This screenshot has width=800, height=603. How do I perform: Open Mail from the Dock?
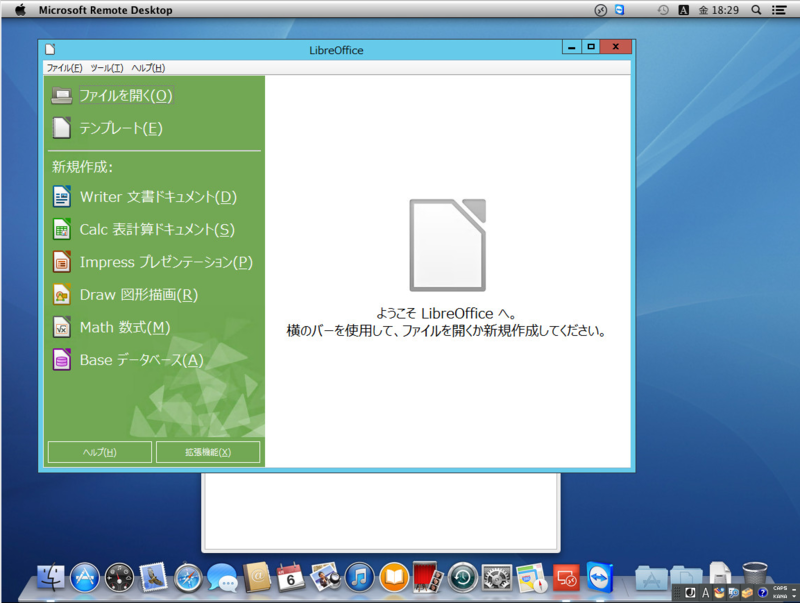[x=154, y=577]
